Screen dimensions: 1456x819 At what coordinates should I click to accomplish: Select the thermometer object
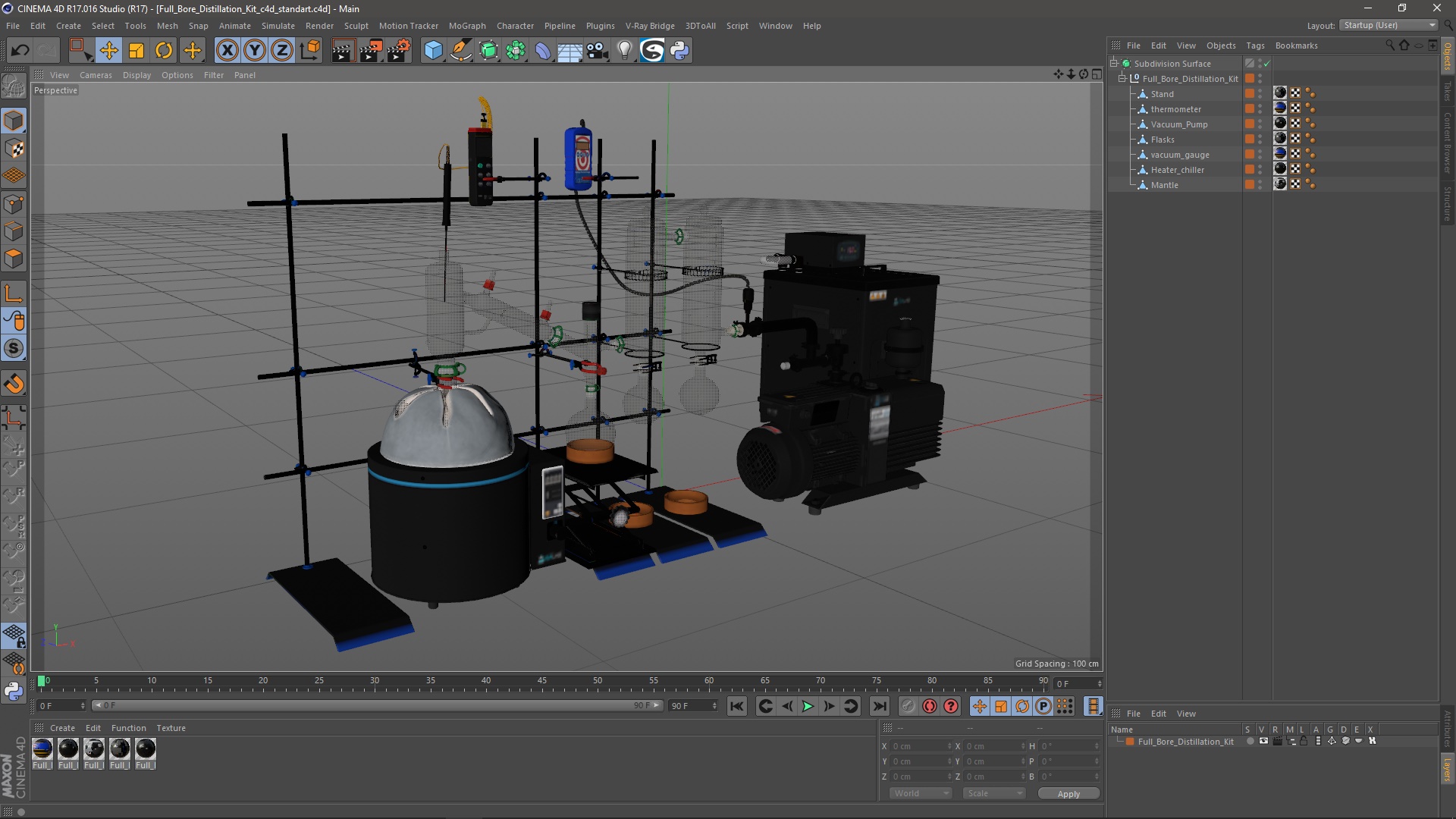pos(1175,109)
